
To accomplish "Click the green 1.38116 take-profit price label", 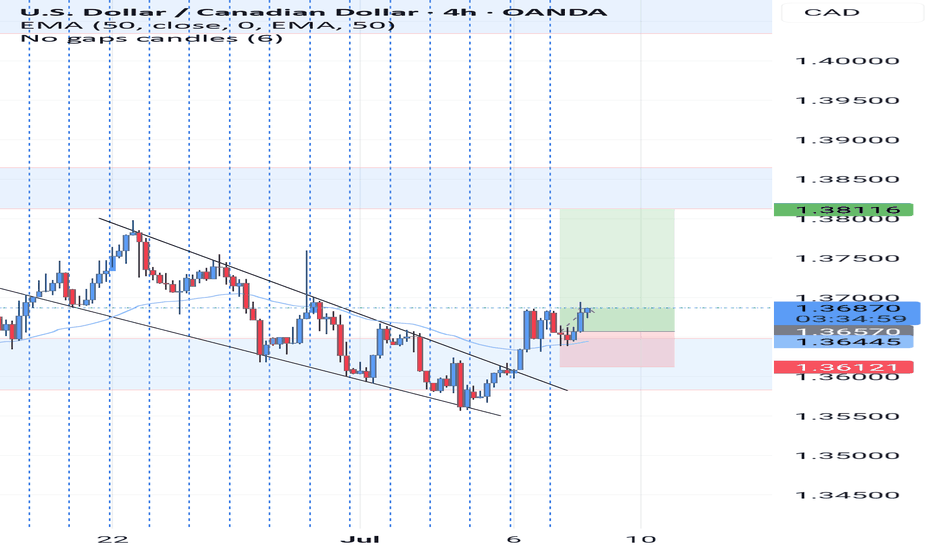I will pyautogui.click(x=843, y=209).
